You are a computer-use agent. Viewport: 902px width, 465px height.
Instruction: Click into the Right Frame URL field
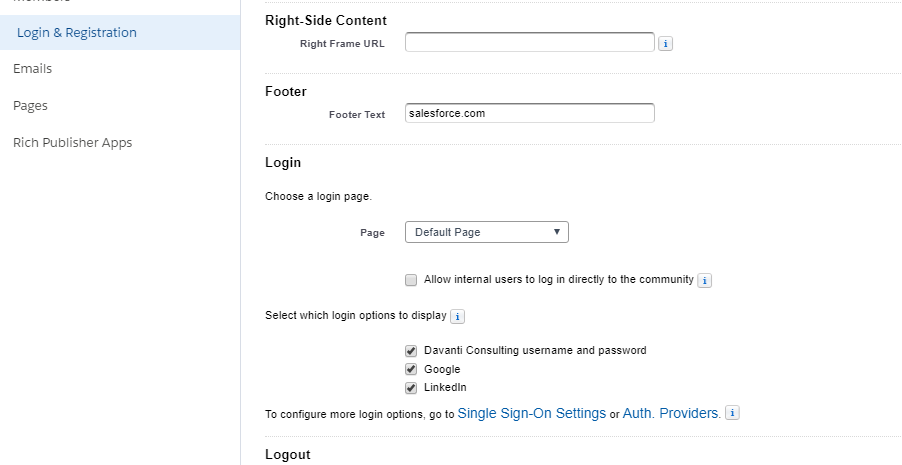coord(530,42)
